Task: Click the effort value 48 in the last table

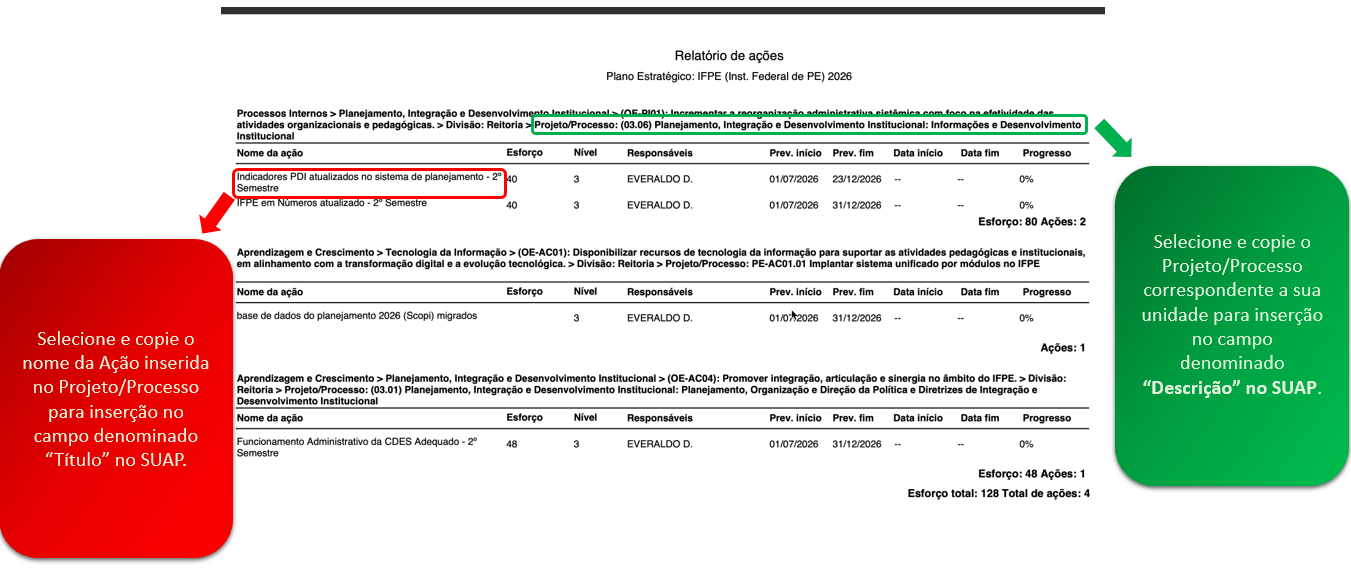Action: [512, 443]
